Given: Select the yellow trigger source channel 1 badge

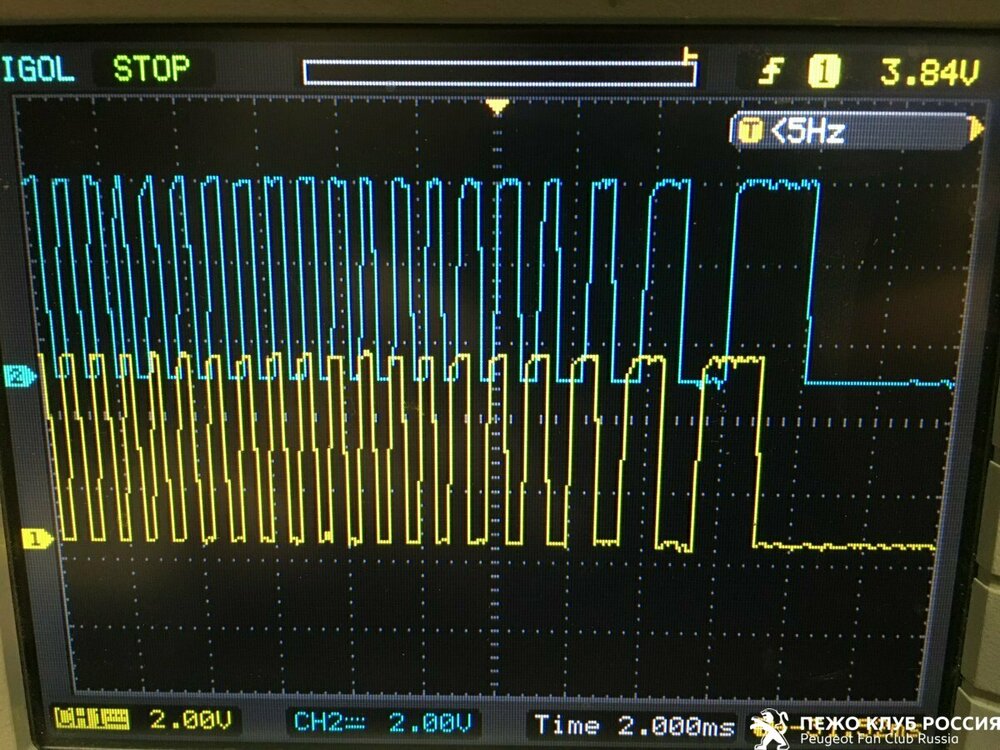Looking at the screenshot, I should 824,71.
